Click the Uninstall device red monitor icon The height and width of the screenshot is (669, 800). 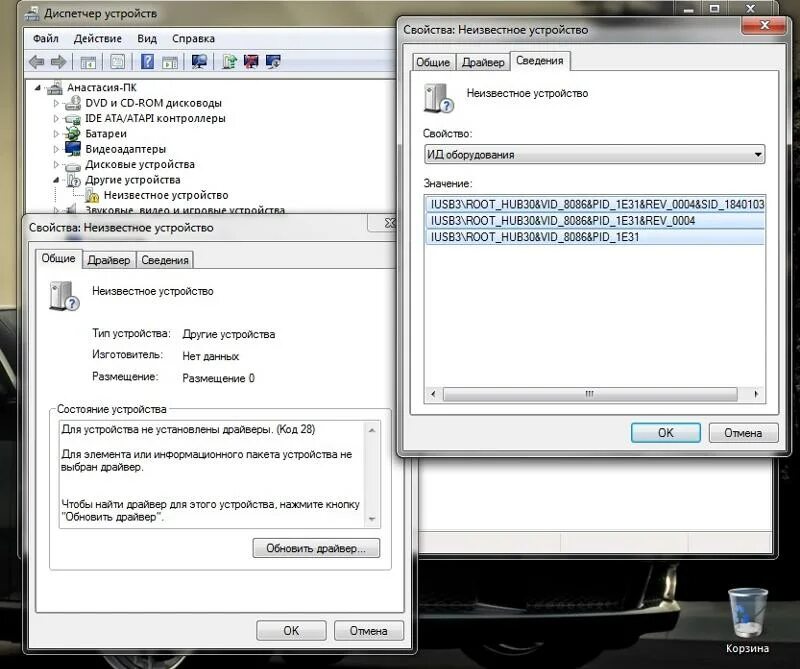[x=251, y=62]
